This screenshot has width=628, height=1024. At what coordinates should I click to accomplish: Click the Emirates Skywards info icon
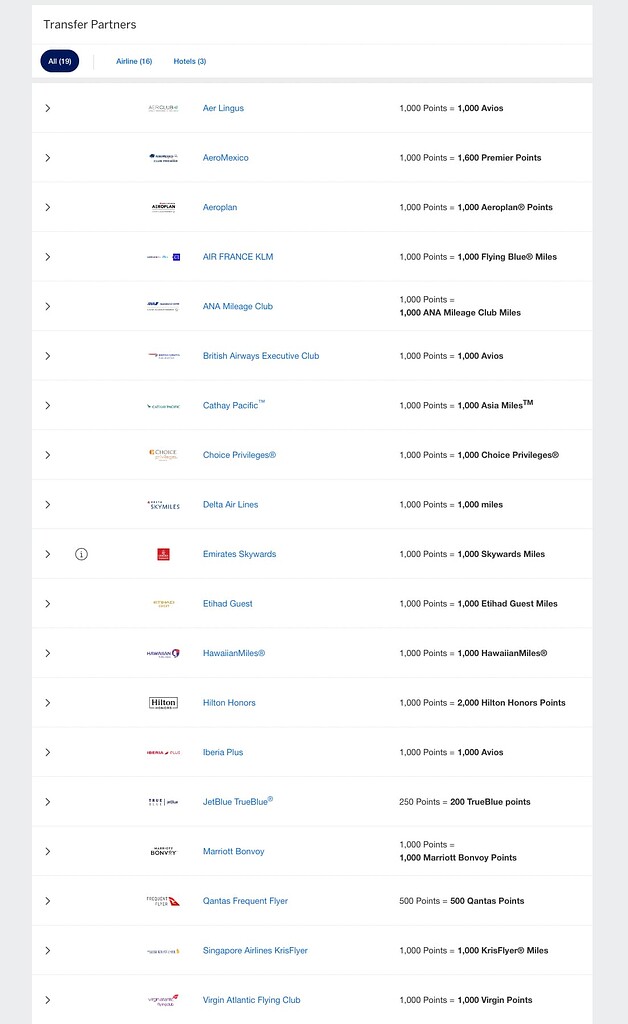(x=82, y=554)
